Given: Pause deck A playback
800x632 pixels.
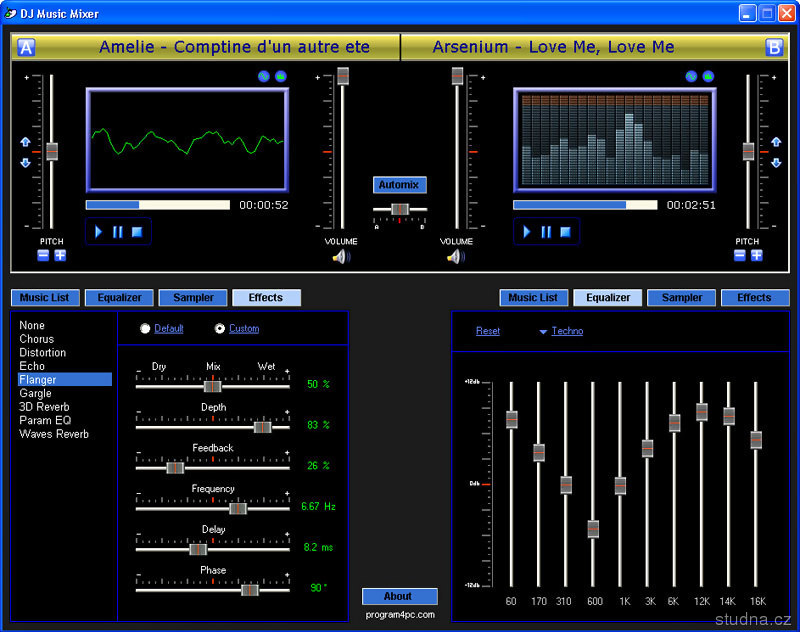Looking at the screenshot, I should click(118, 232).
